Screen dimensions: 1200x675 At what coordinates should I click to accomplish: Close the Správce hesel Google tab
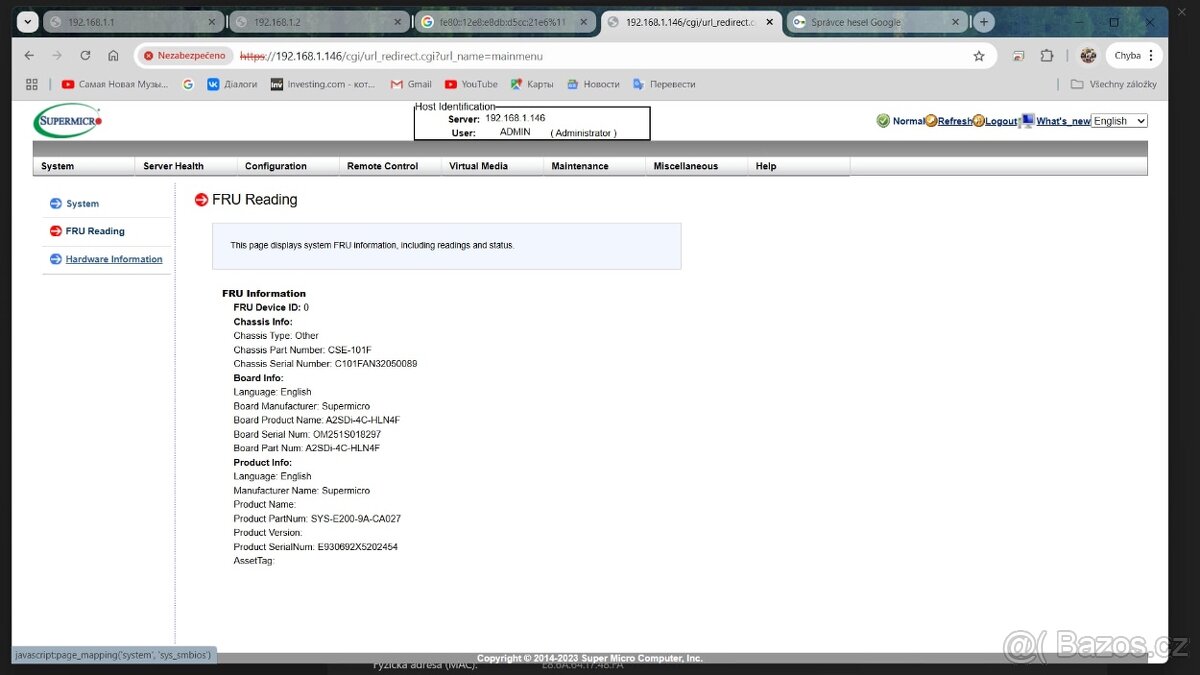pos(955,22)
